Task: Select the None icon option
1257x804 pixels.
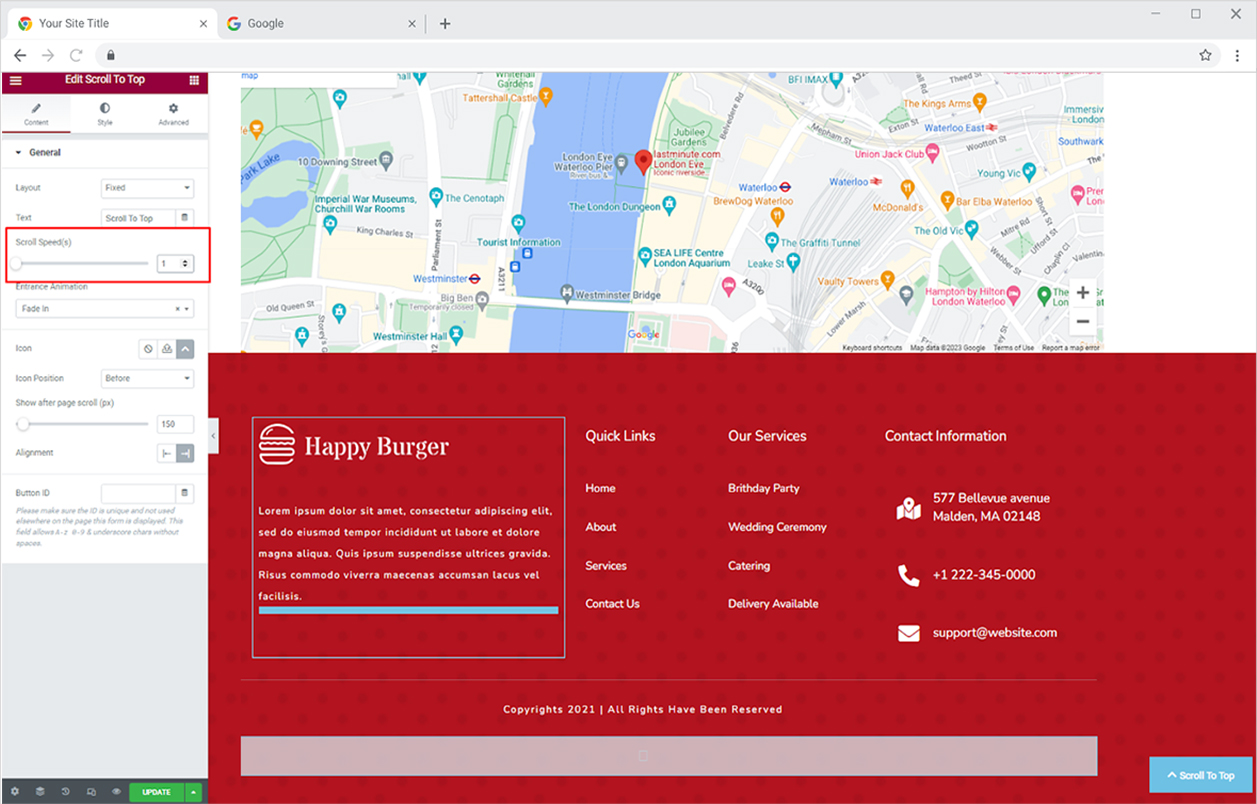Action: click(x=148, y=349)
